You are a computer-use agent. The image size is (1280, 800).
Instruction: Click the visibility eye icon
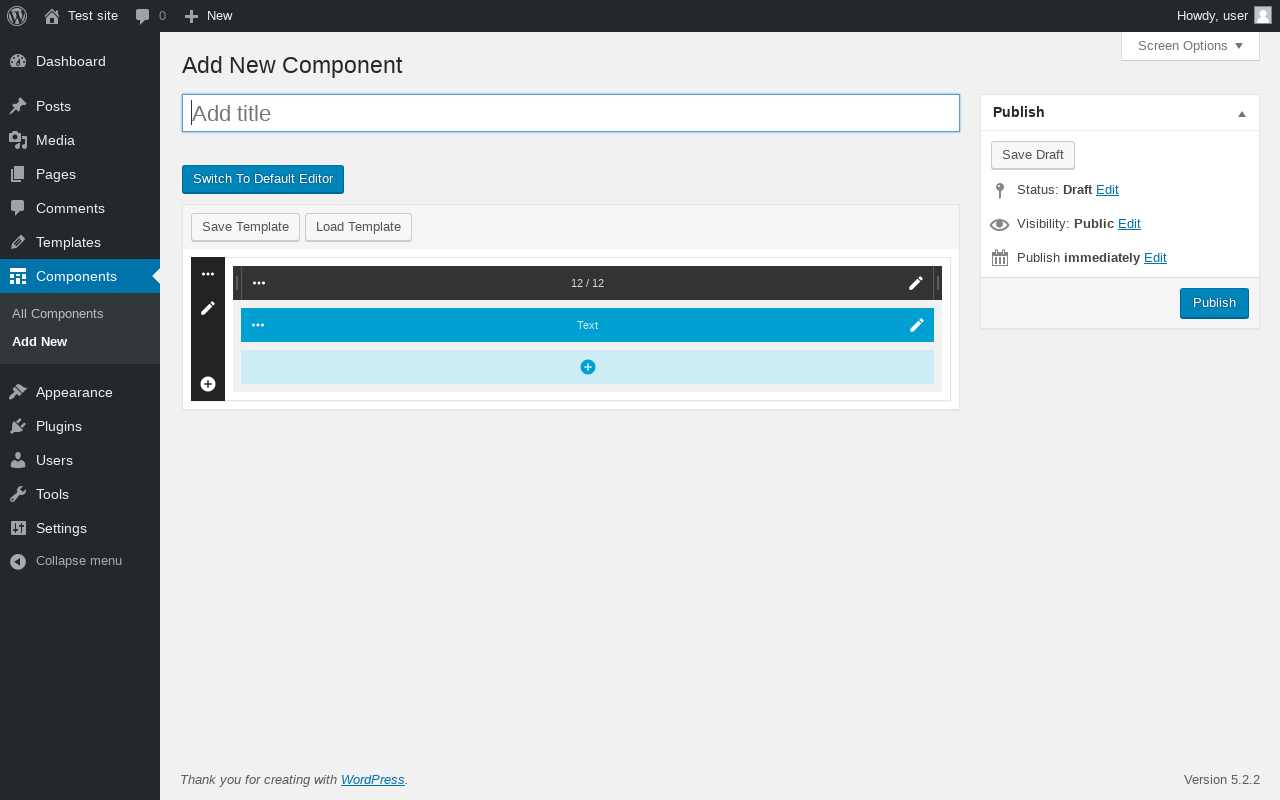[x=1000, y=224]
